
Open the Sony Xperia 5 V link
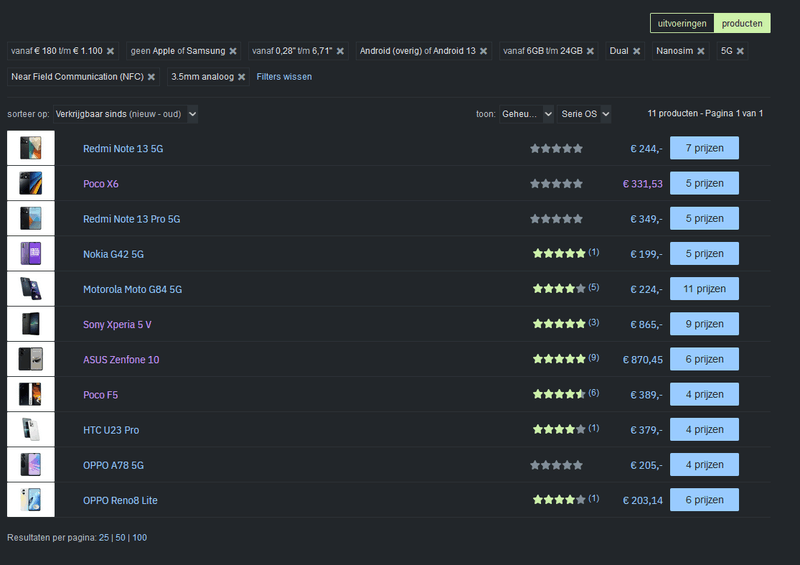(x=117, y=325)
